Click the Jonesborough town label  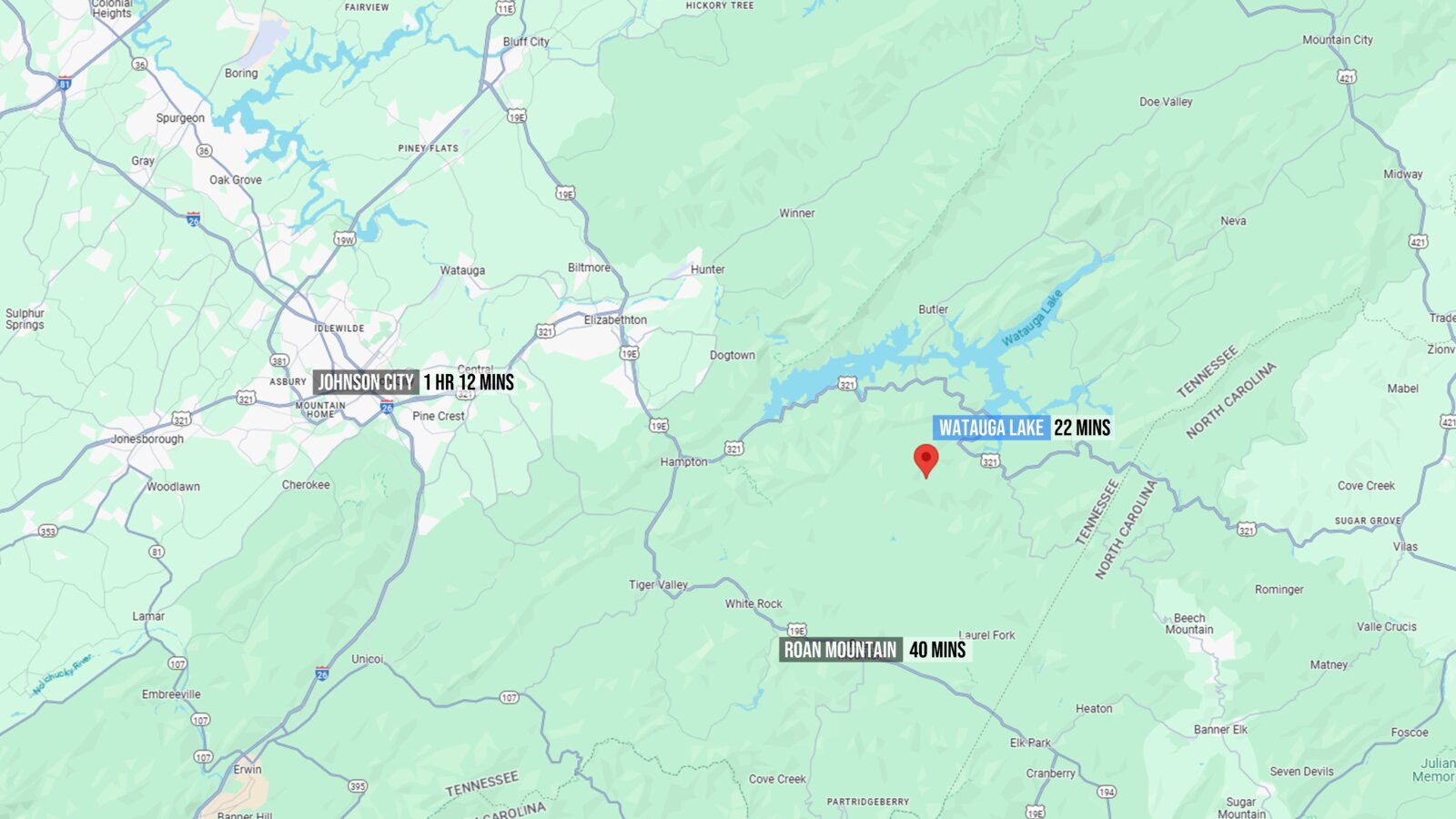147,439
